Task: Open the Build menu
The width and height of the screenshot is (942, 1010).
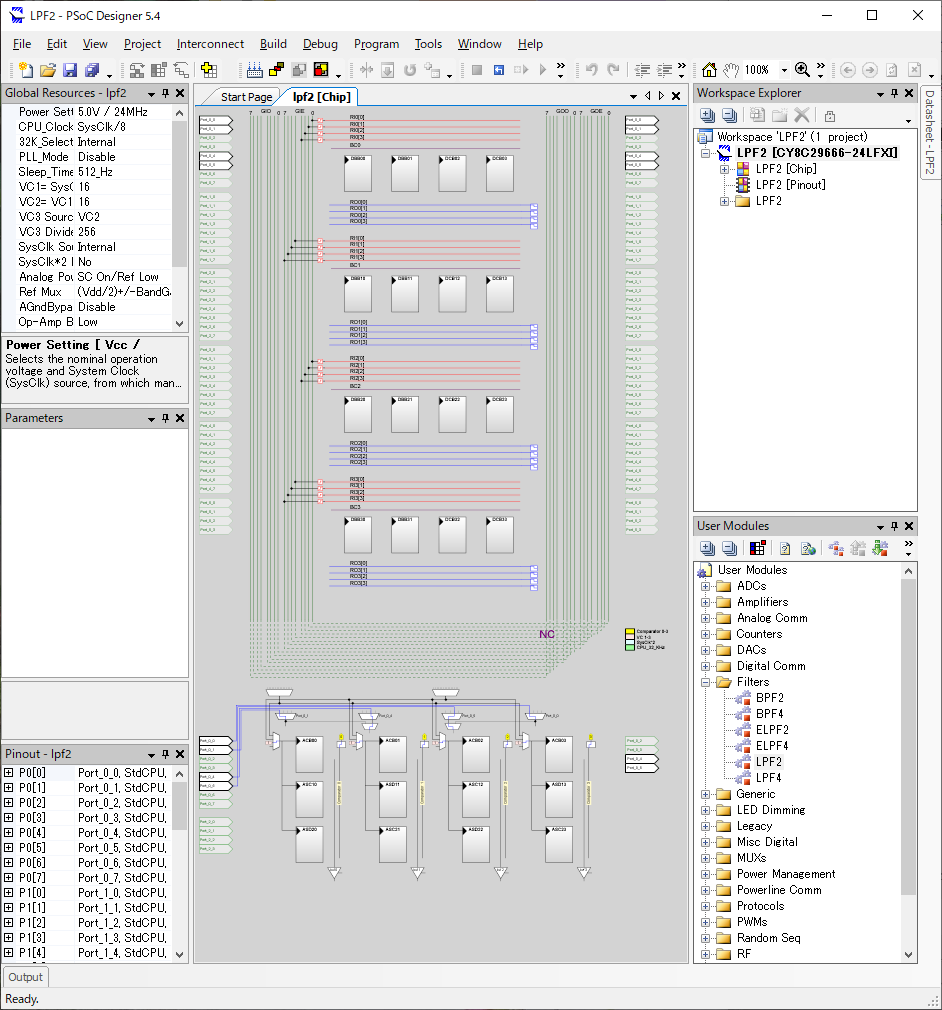Action: pos(273,44)
